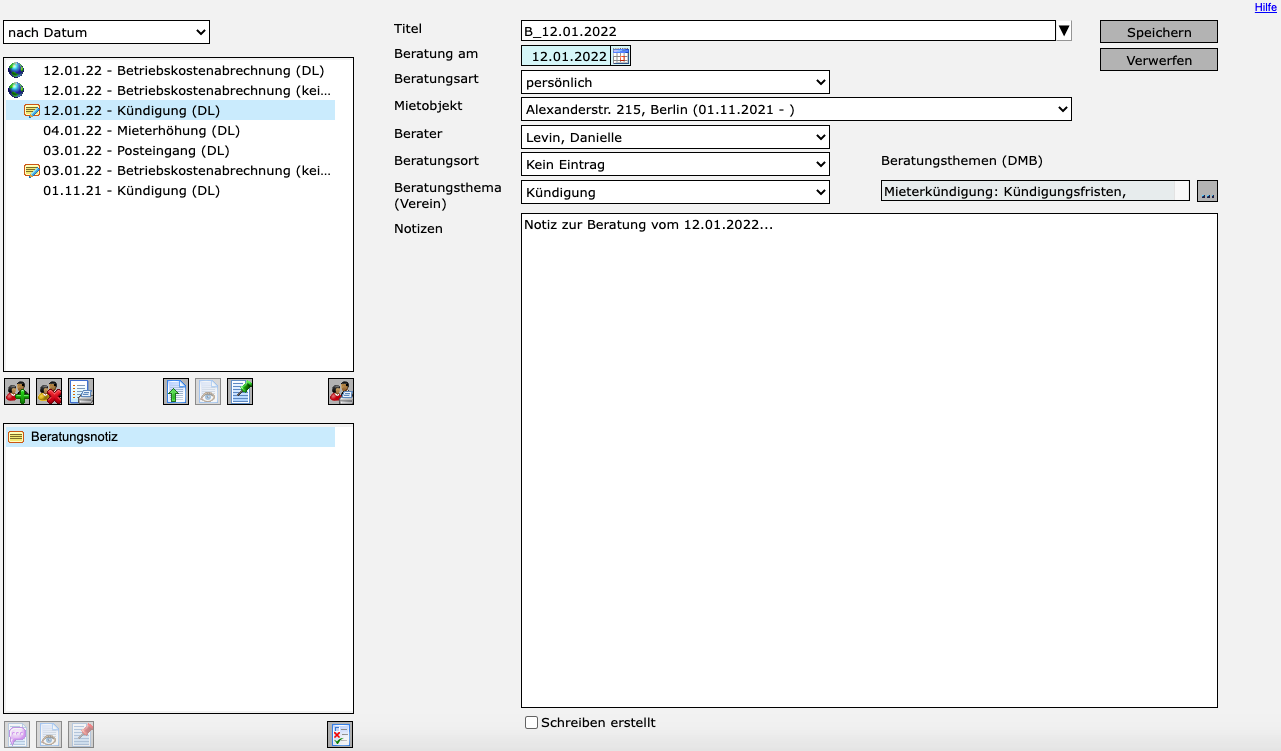Click the people with printer icon
This screenshot has height=751, width=1281.
click(341, 392)
